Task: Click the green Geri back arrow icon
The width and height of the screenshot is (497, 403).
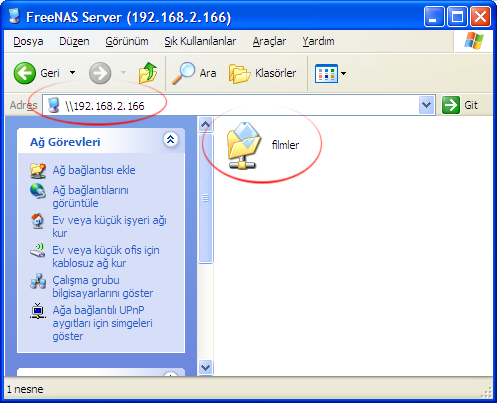Action: pos(25,73)
